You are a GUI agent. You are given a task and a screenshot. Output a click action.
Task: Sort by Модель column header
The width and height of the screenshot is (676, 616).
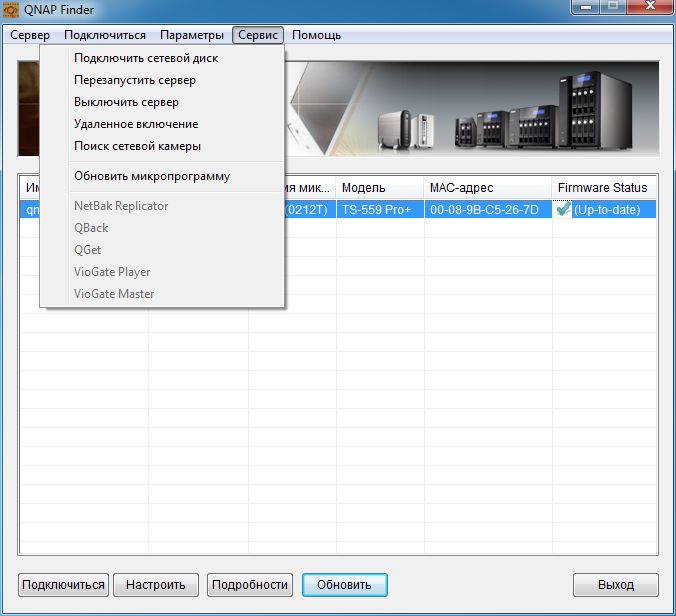[379, 188]
